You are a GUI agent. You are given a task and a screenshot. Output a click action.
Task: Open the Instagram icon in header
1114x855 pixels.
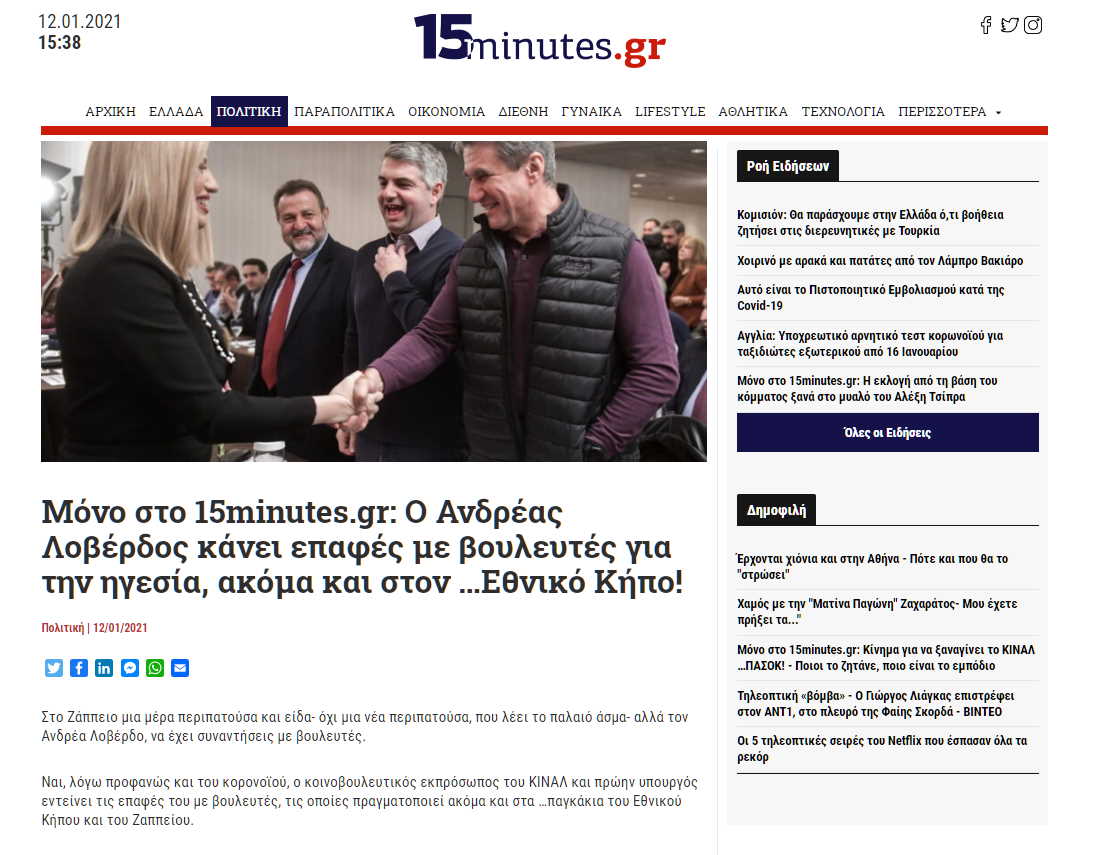tap(1033, 26)
